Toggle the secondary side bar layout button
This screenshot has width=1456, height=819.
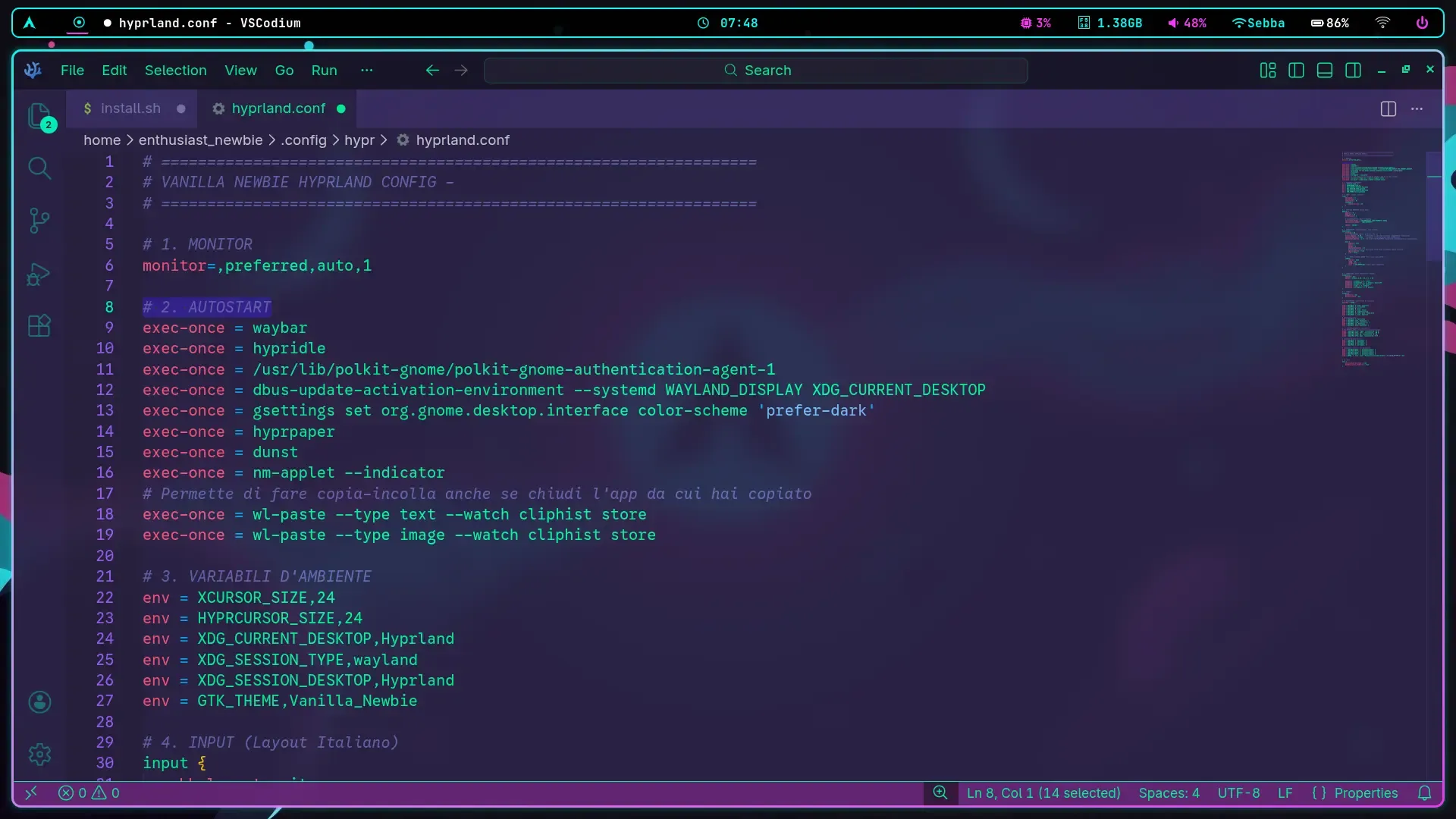1353,71
